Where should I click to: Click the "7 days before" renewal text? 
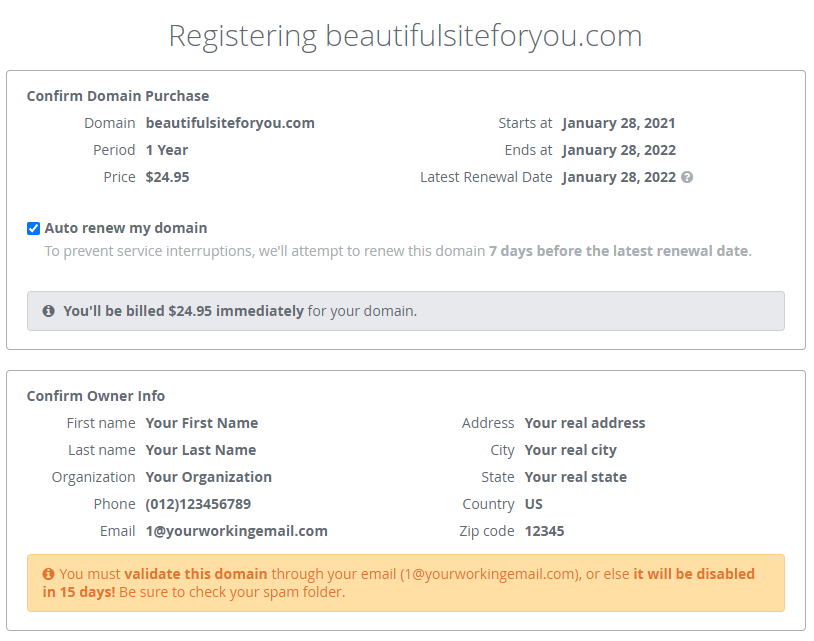pos(530,251)
